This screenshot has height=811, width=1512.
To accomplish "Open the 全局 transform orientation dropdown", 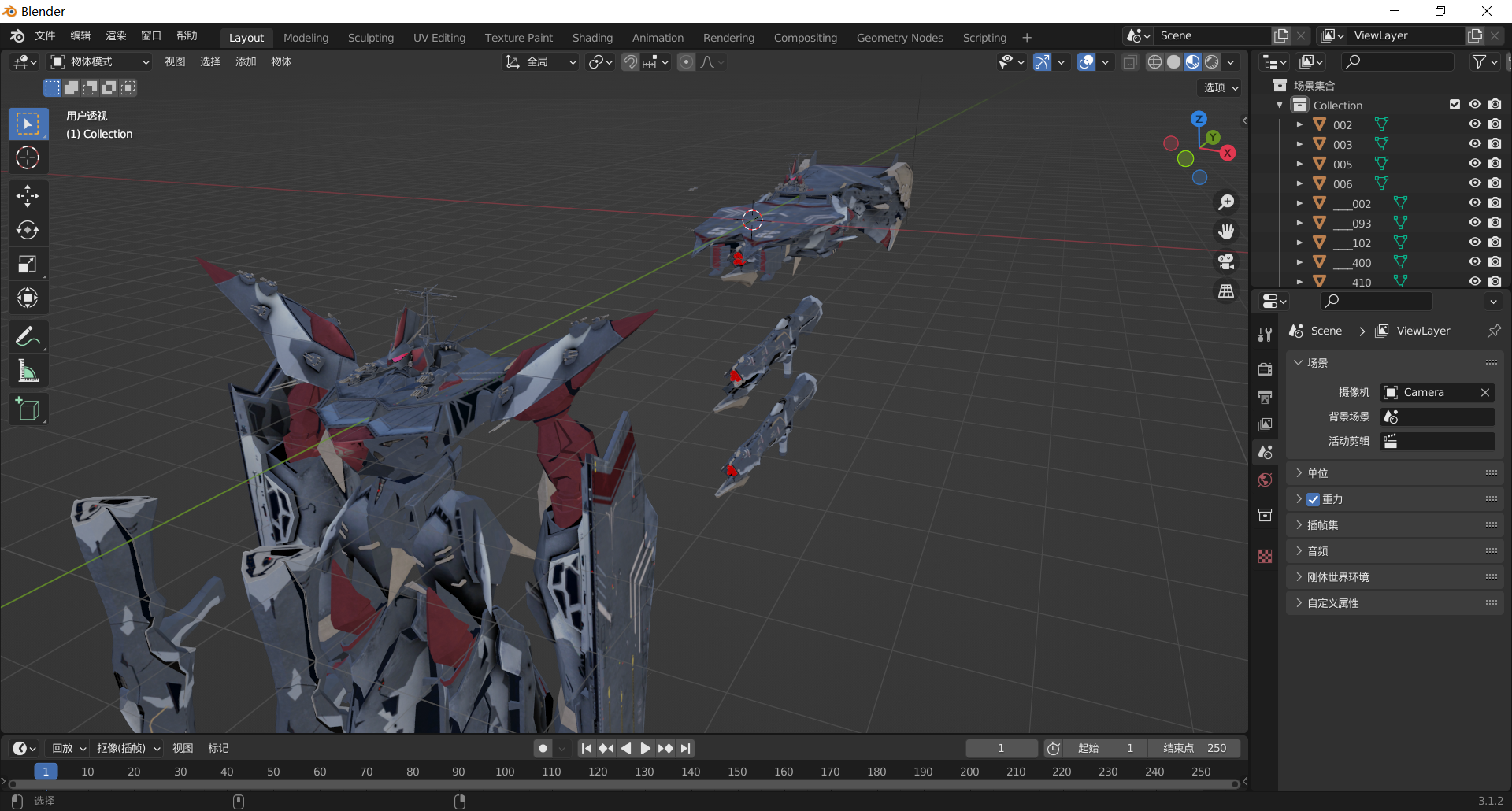I will (540, 61).
